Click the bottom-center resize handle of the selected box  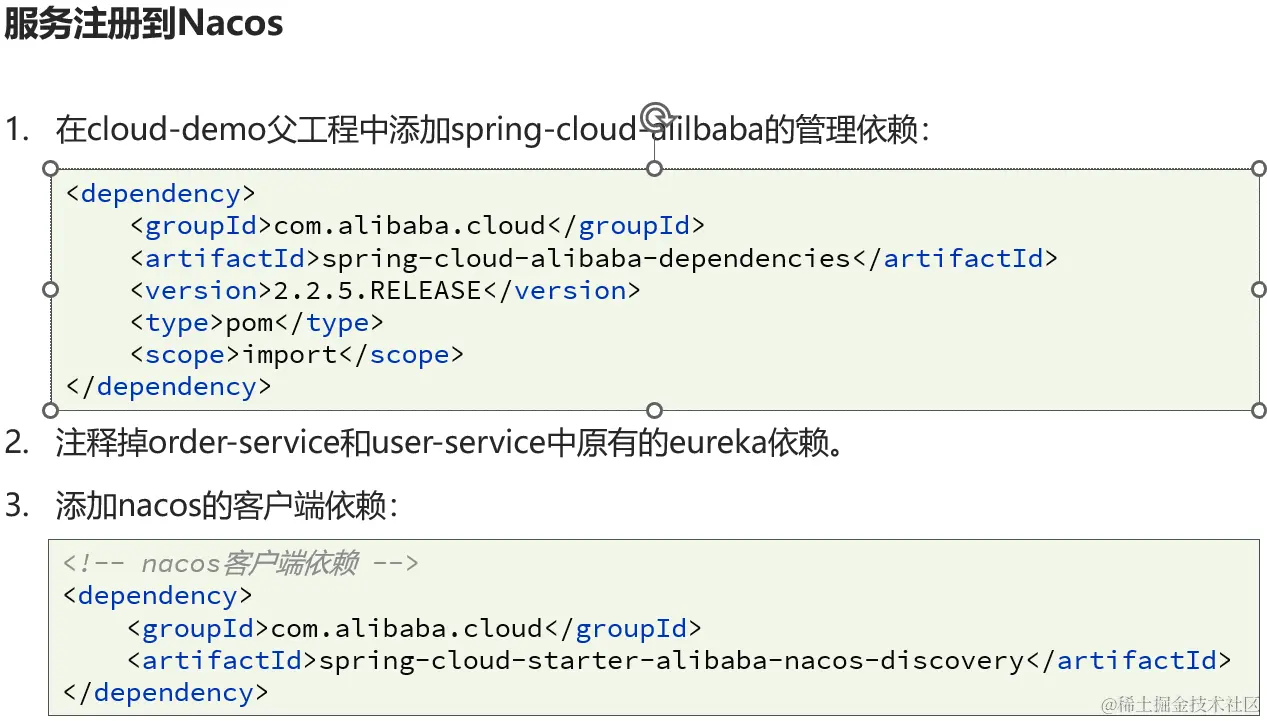[655, 410]
